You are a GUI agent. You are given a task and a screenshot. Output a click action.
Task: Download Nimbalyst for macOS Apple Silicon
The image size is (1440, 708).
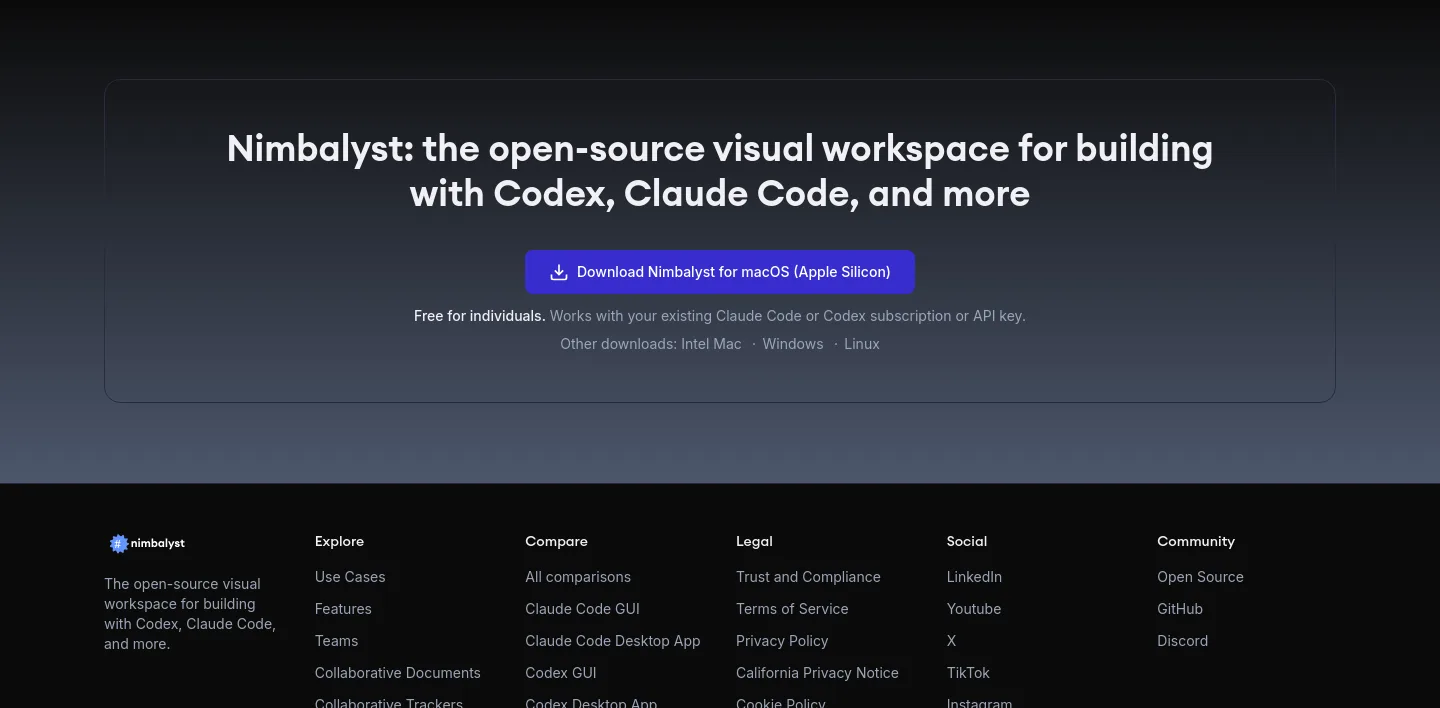[720, 272]
